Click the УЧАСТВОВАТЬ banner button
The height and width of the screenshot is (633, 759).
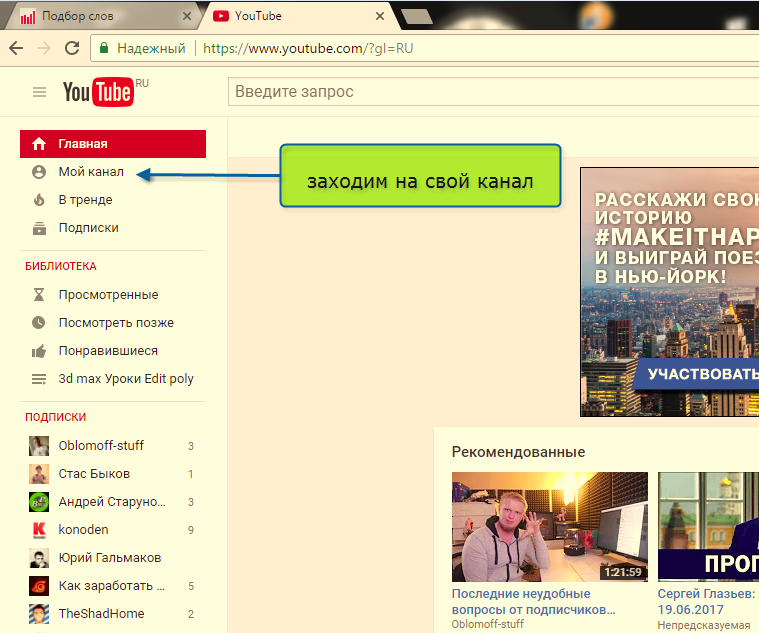(x=697, y=374)
